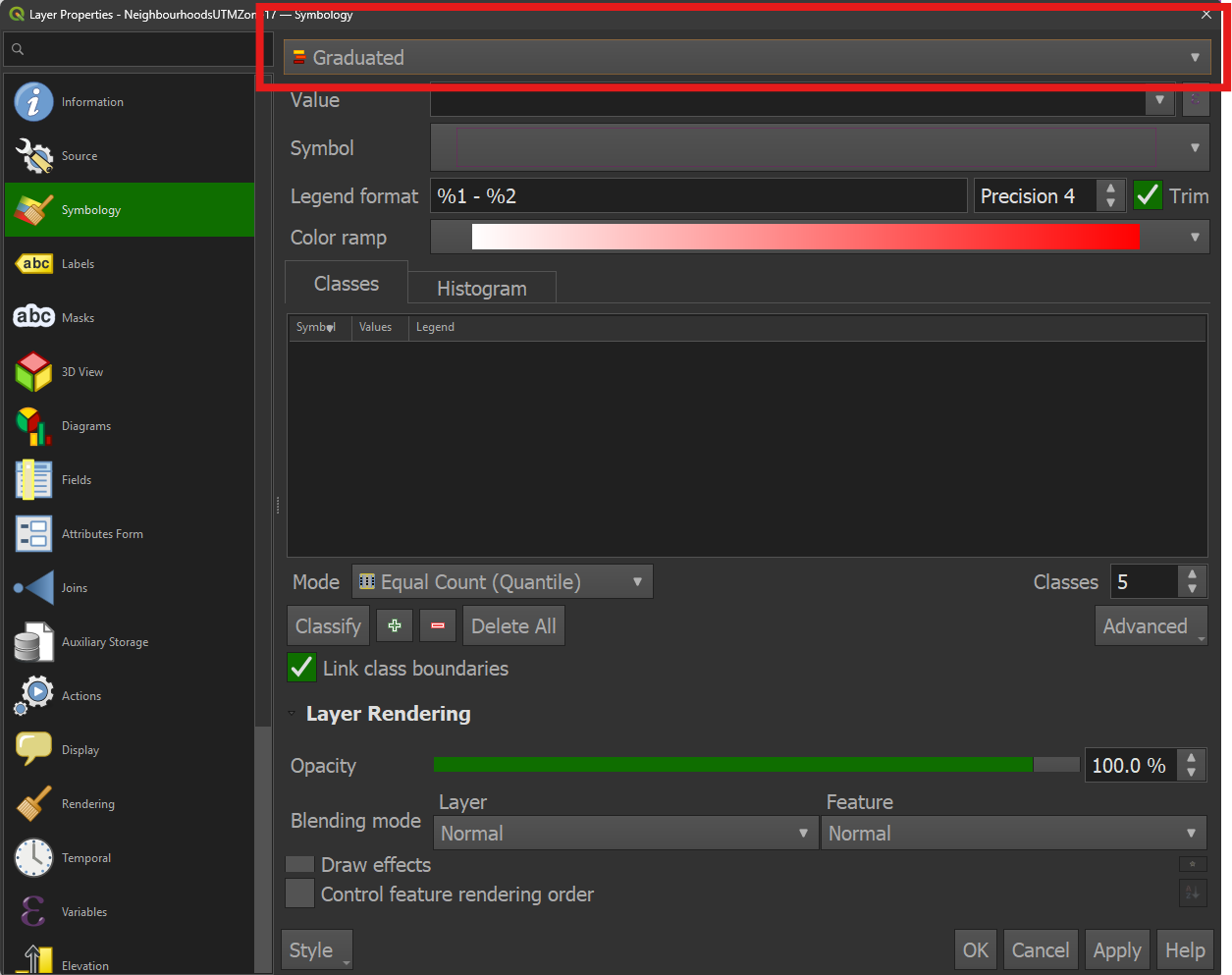Open the Display speech bubble icon
This screenshot has width=1232, height=975.
pos(33,749)
